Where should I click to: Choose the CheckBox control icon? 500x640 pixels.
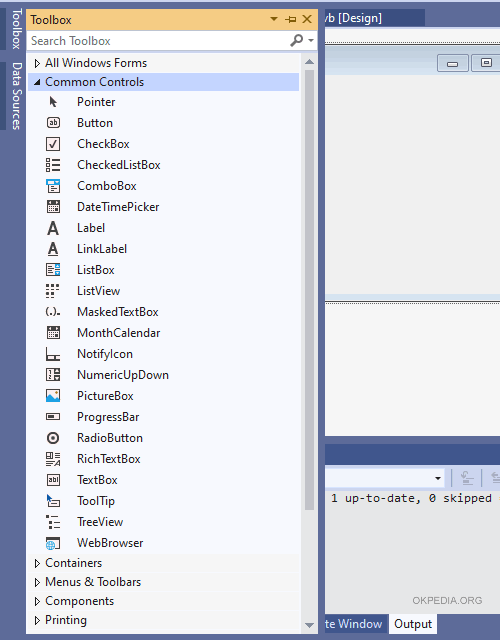pyautogui.click(x=53, y=144)
